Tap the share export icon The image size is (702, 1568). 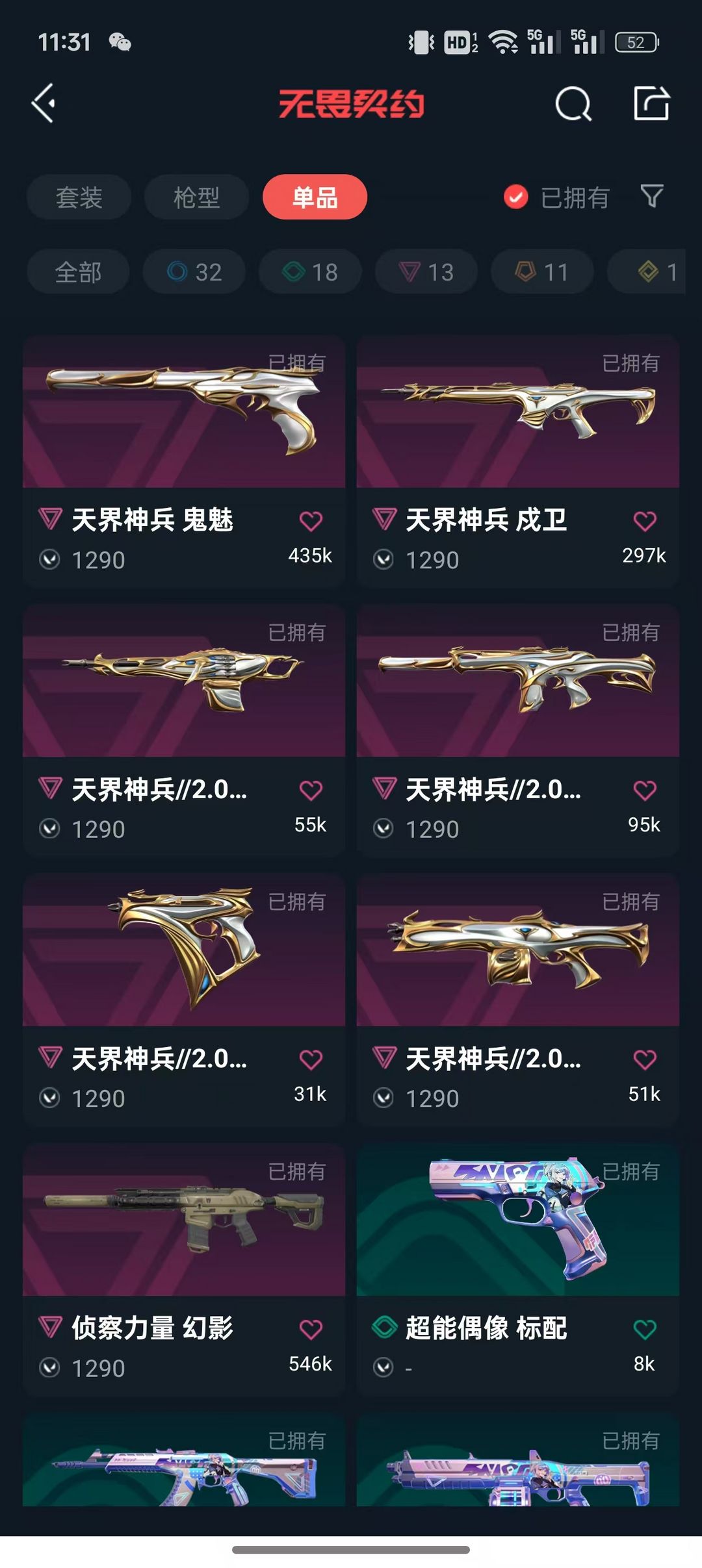[x=651, y=103]
